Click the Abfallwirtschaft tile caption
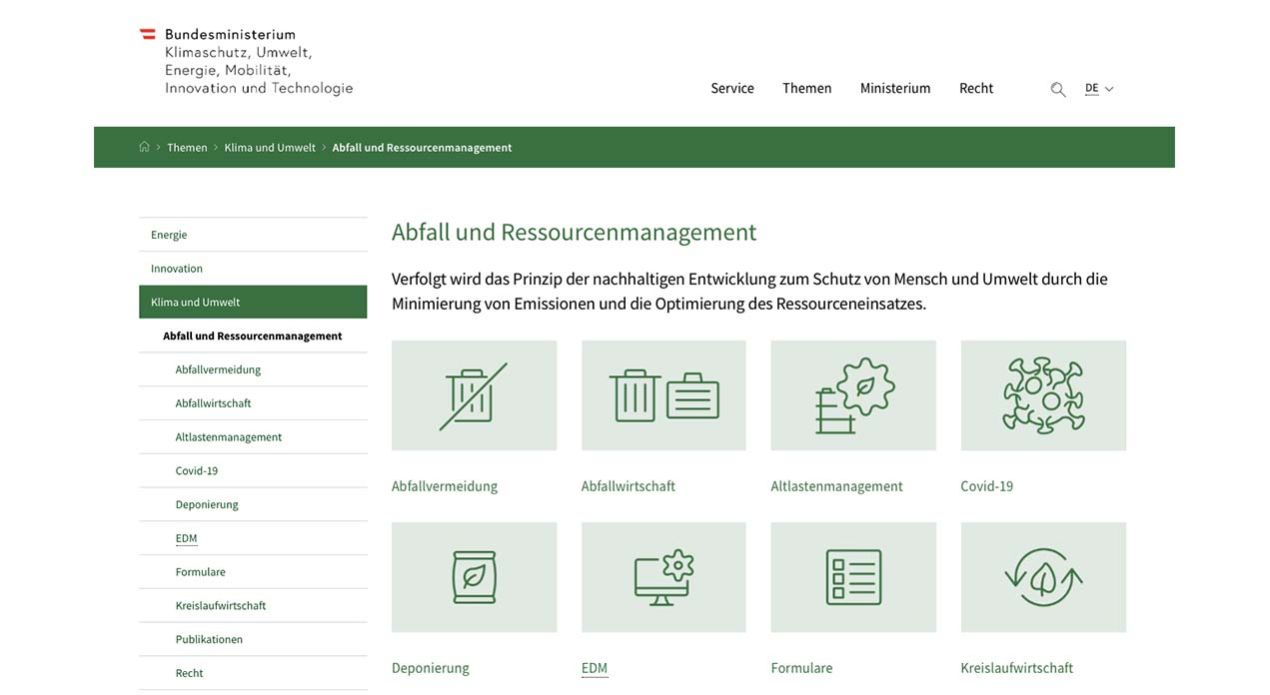Viewport: 1270px width, 695px height. [628, 486]
